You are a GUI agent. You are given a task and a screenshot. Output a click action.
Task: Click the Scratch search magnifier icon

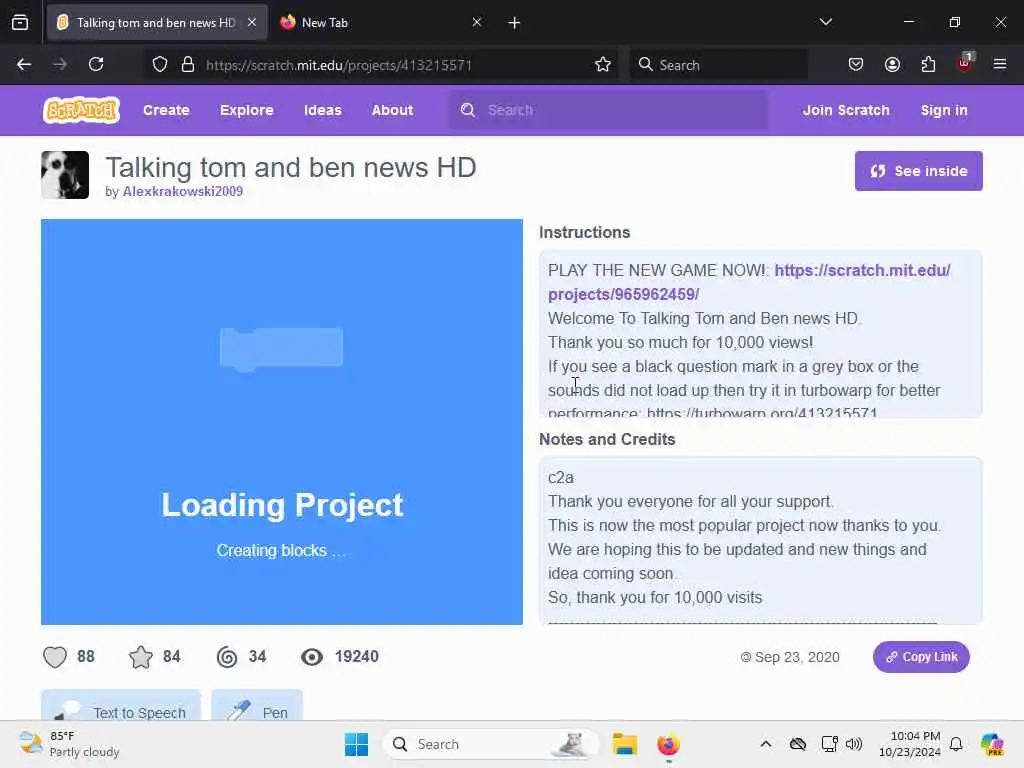point(468,110)
